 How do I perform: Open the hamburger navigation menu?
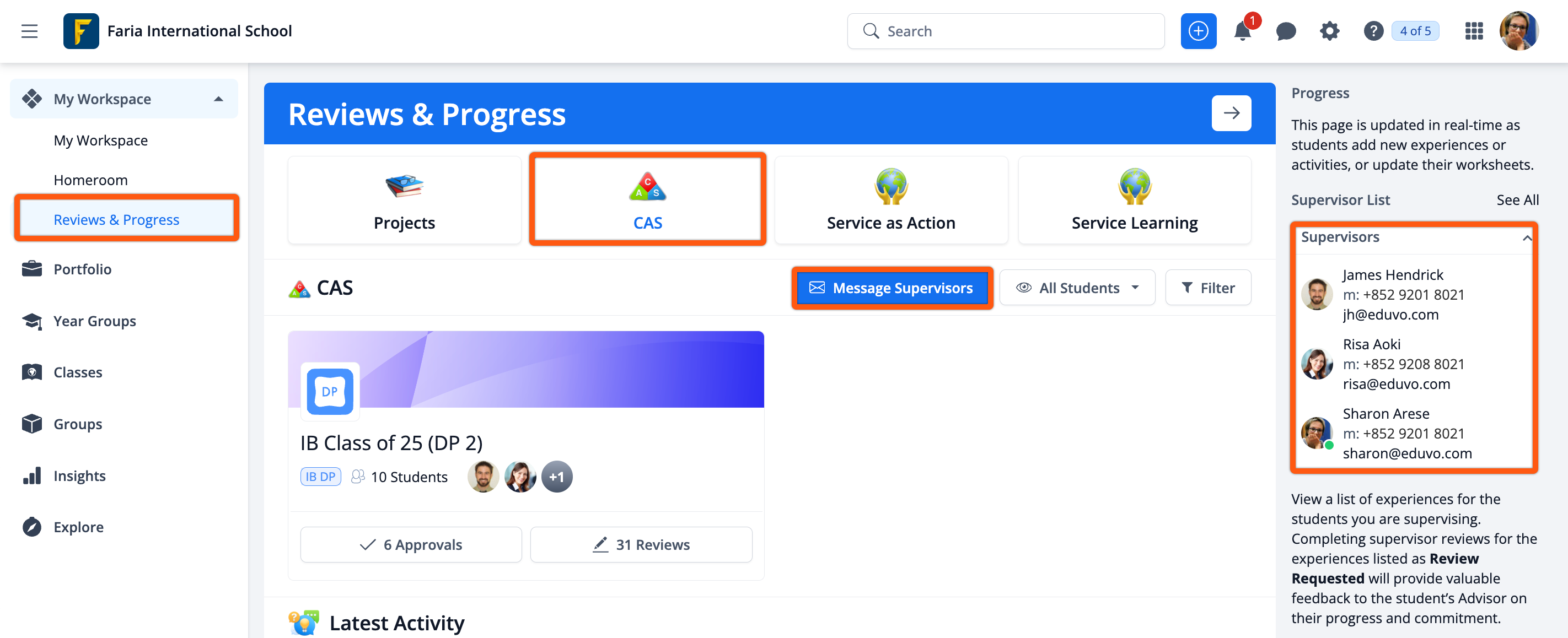tap(29, 31)
